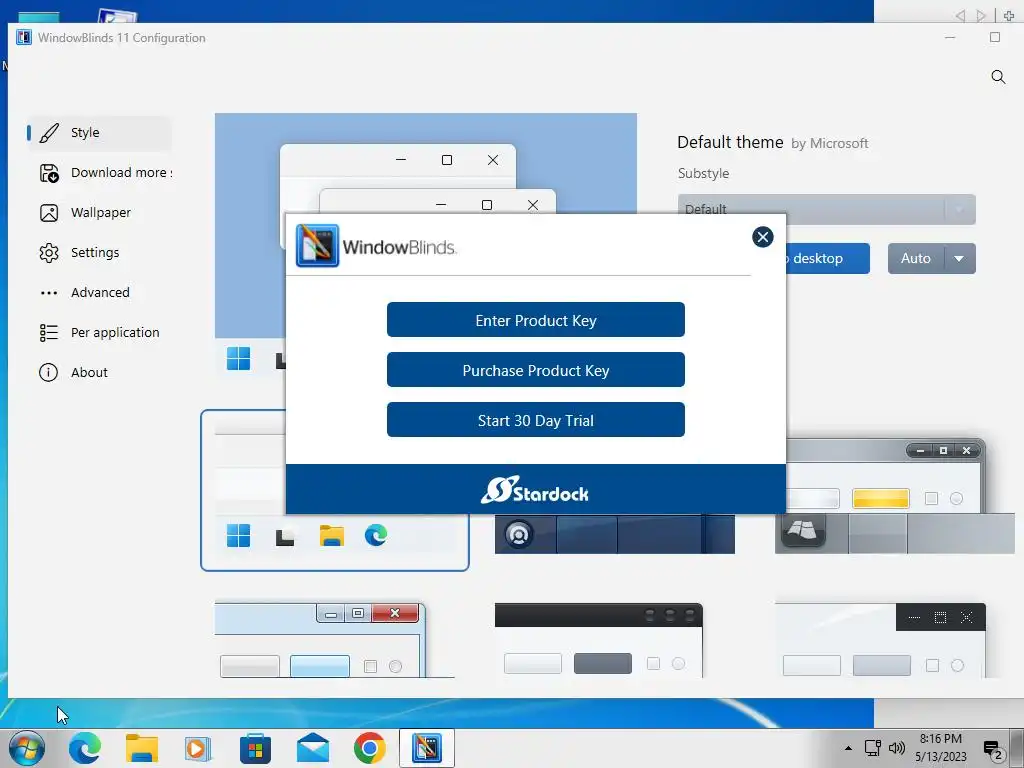This screenshot has height=768, width=1024.
Task: Select the dark blue taskbar style thumbnail
Action: pos(615,534)
